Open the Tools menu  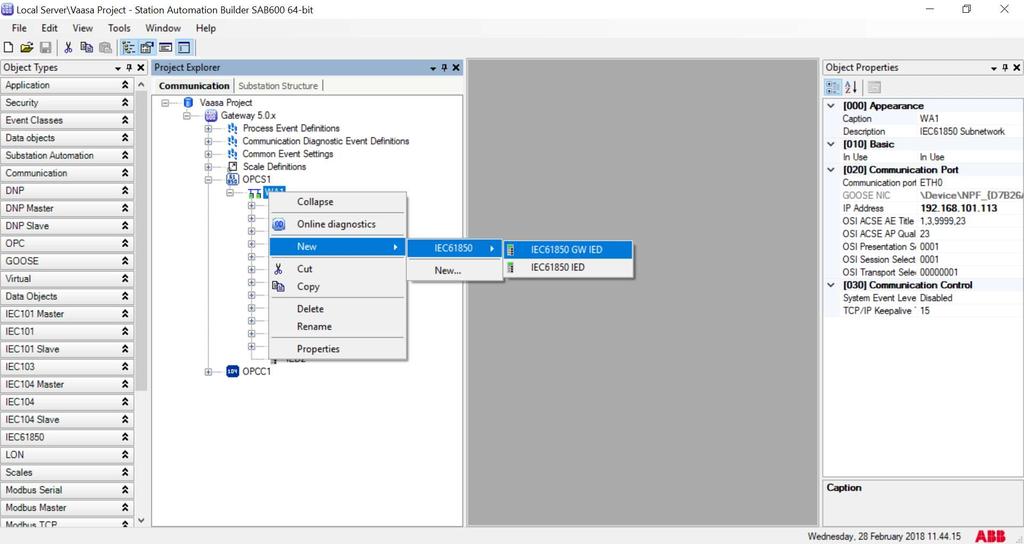point(119,28)
